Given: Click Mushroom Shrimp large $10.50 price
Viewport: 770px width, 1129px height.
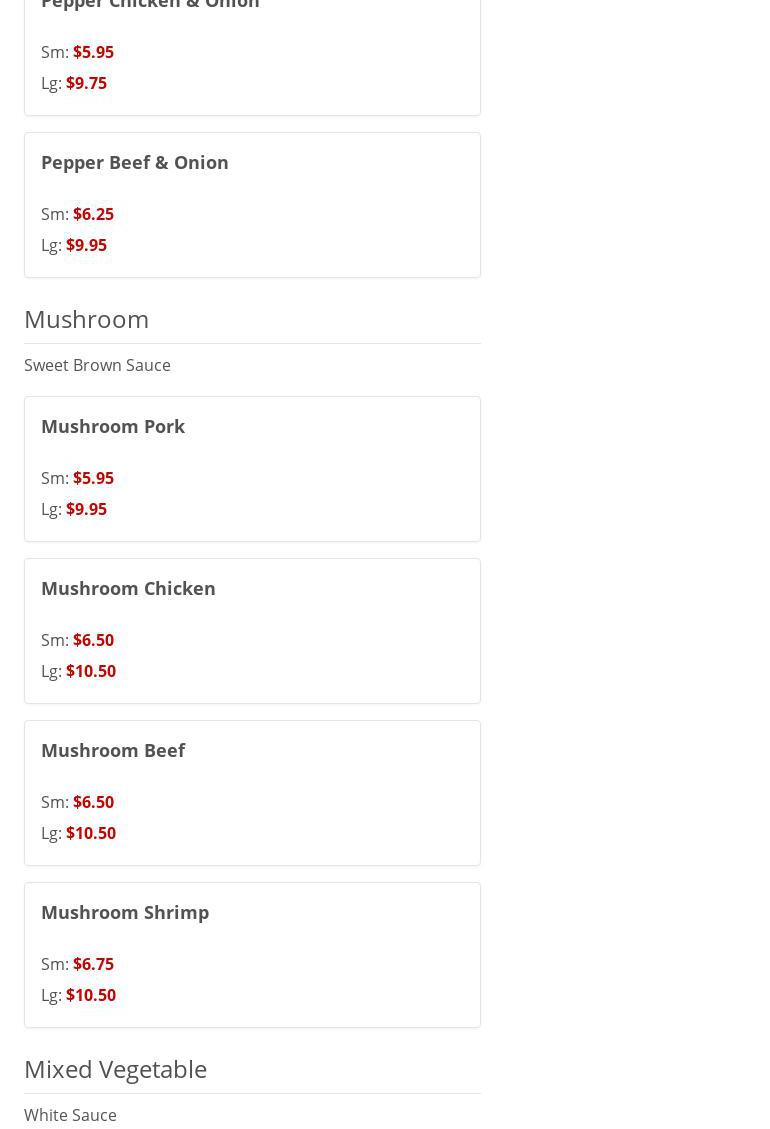Looking at the screenshot, I should (x=91, y=995).
